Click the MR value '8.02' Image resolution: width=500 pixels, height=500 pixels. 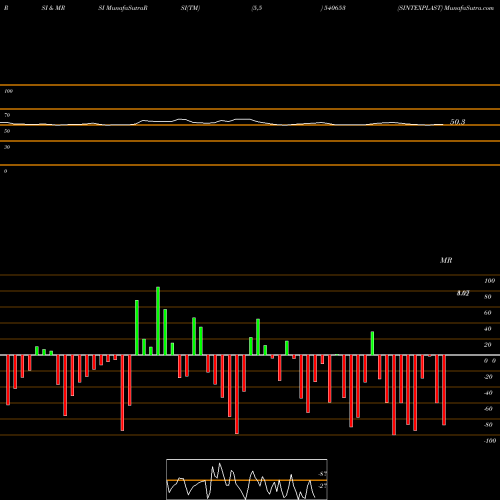tap(463, 293)
